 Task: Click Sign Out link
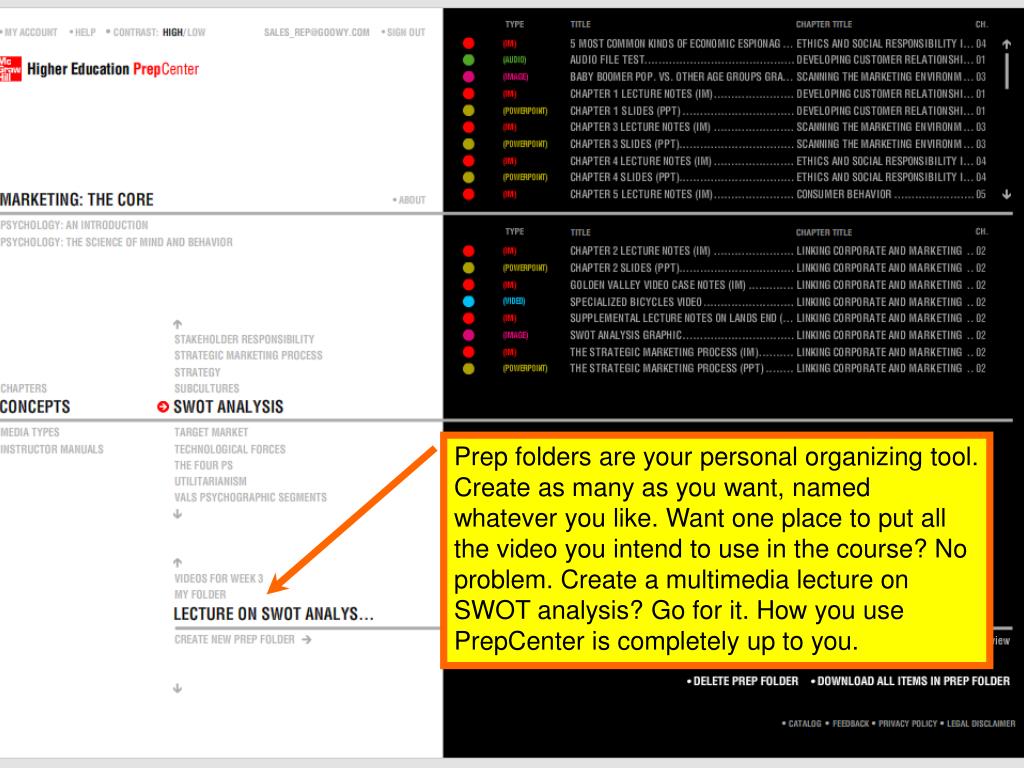click(406, 32)
